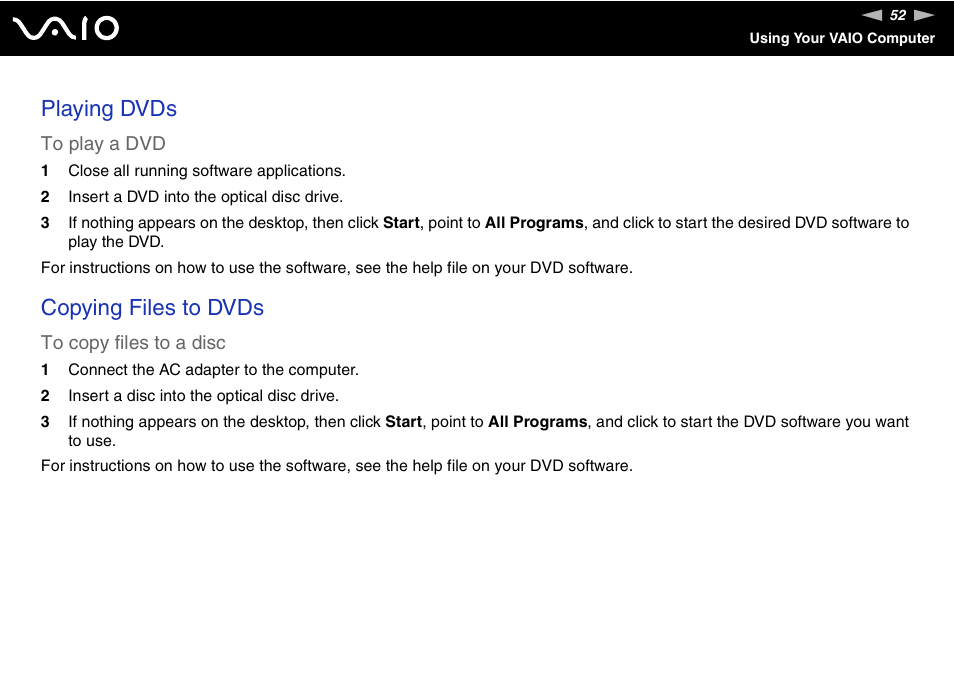
Task: Click 'Insert a disc into the optical disc drive.'
Action: click(203, 396)
